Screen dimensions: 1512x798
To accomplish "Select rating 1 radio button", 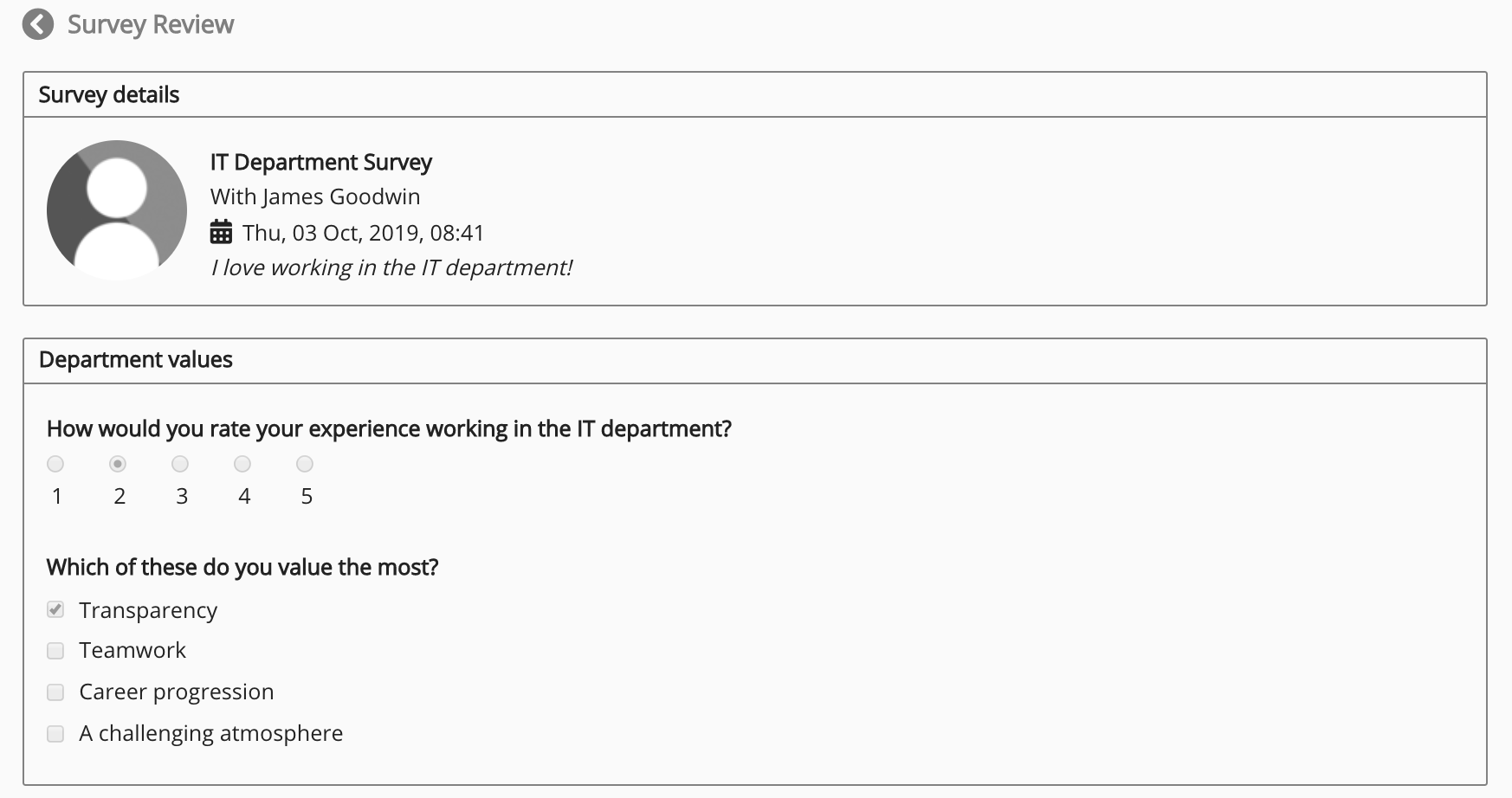I will click(x=55, y=465).
